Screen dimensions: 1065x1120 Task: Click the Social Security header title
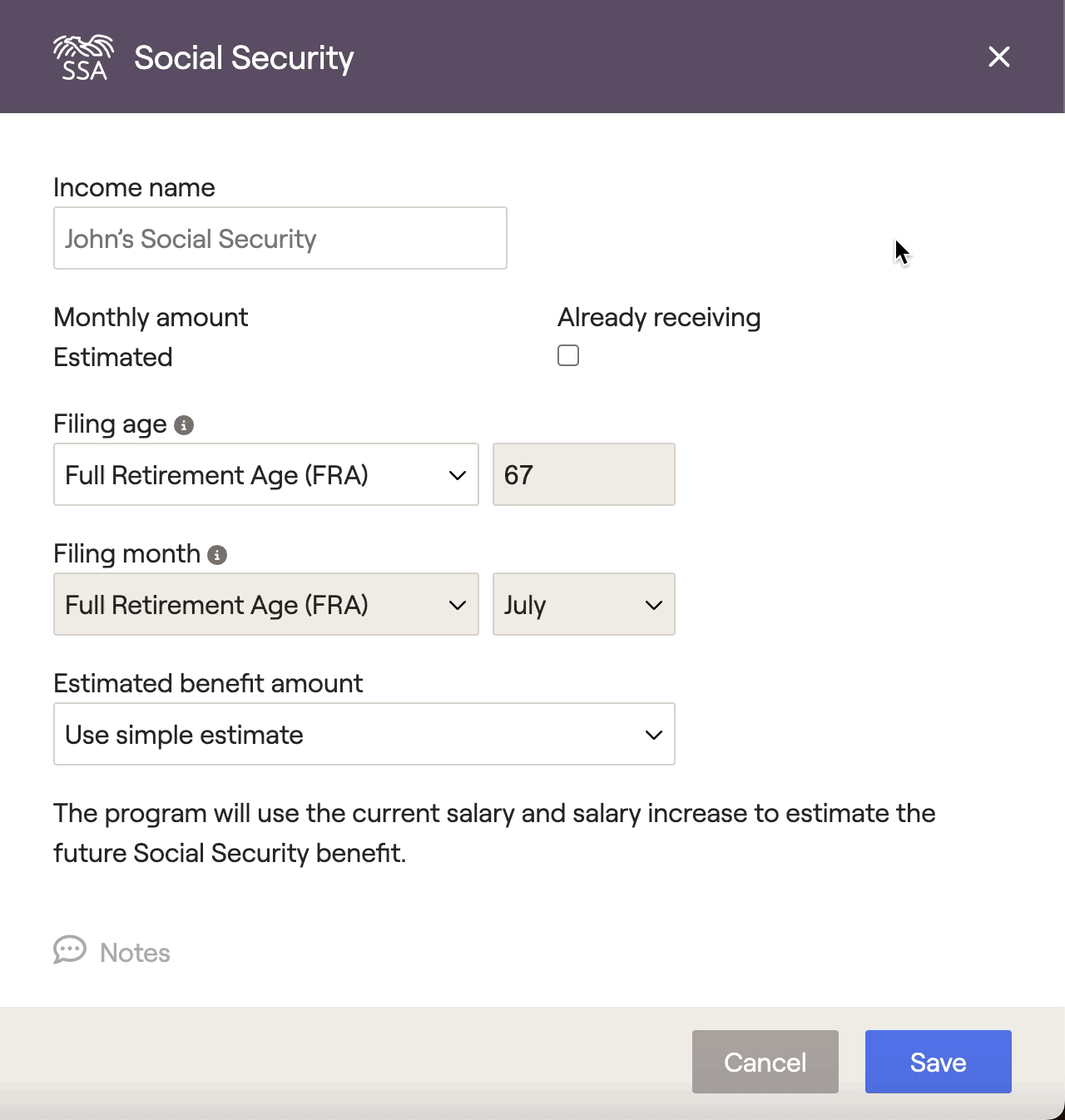[x=244, y=58]
